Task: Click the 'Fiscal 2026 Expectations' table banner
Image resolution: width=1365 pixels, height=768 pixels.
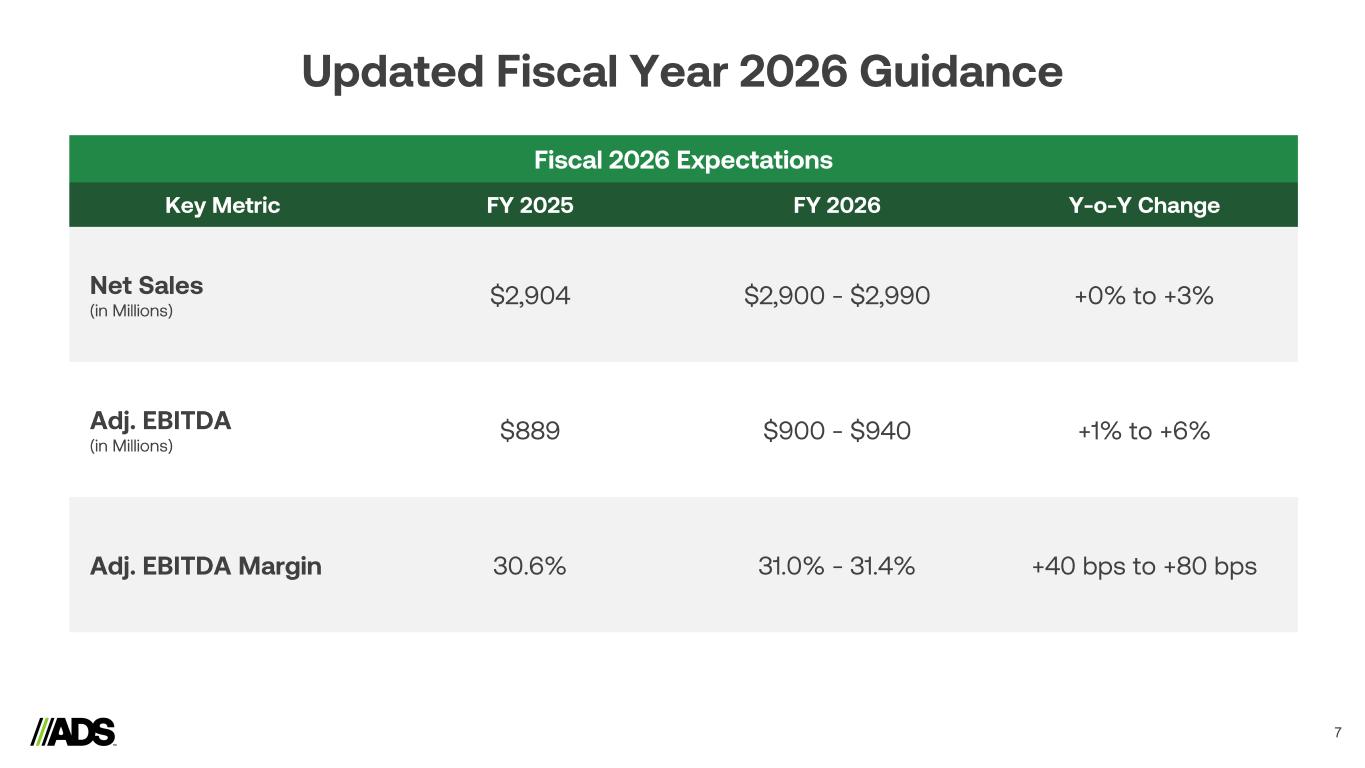Action: (x=683, y=160)
